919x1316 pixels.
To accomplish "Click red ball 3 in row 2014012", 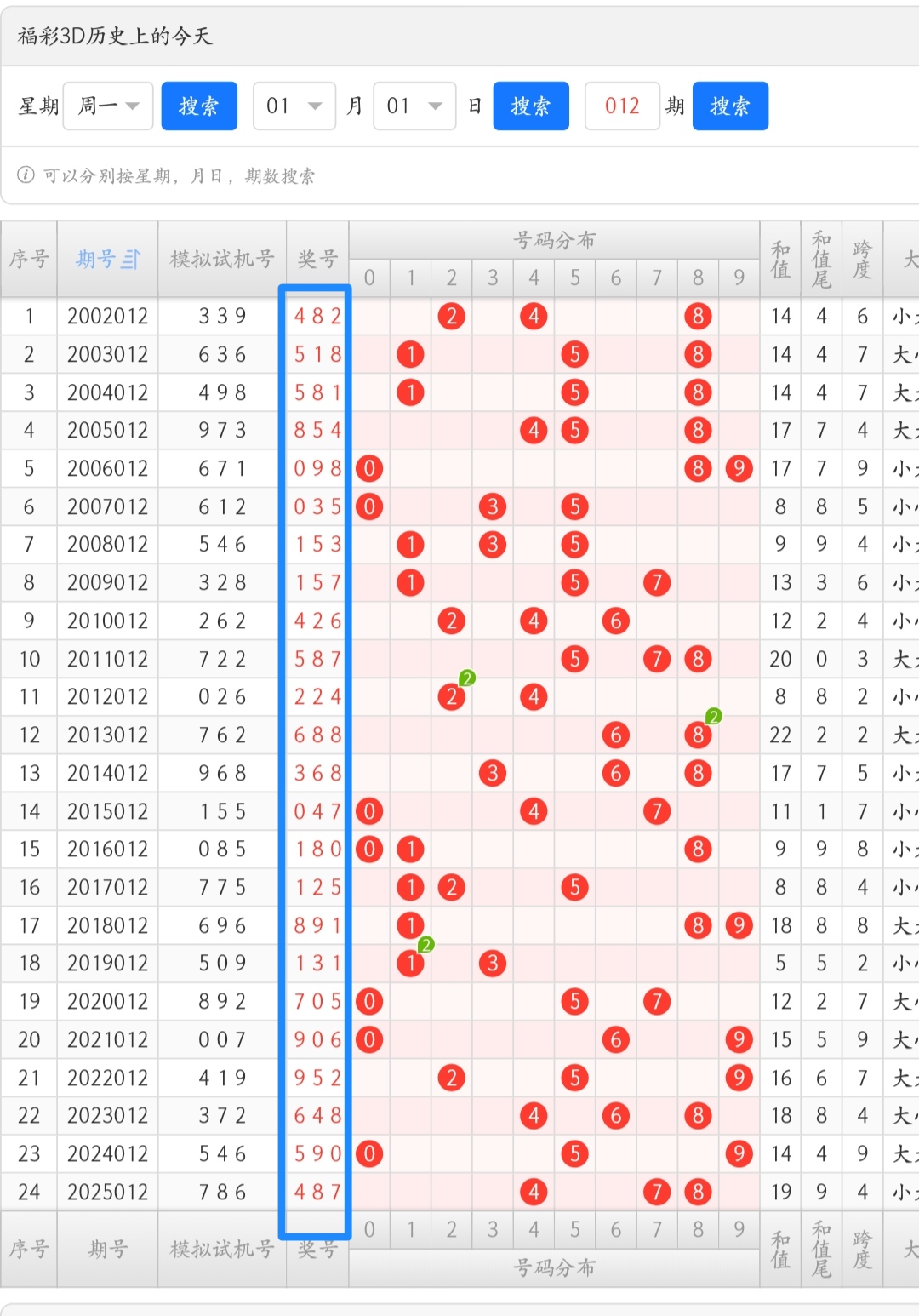I will point(493,773).
